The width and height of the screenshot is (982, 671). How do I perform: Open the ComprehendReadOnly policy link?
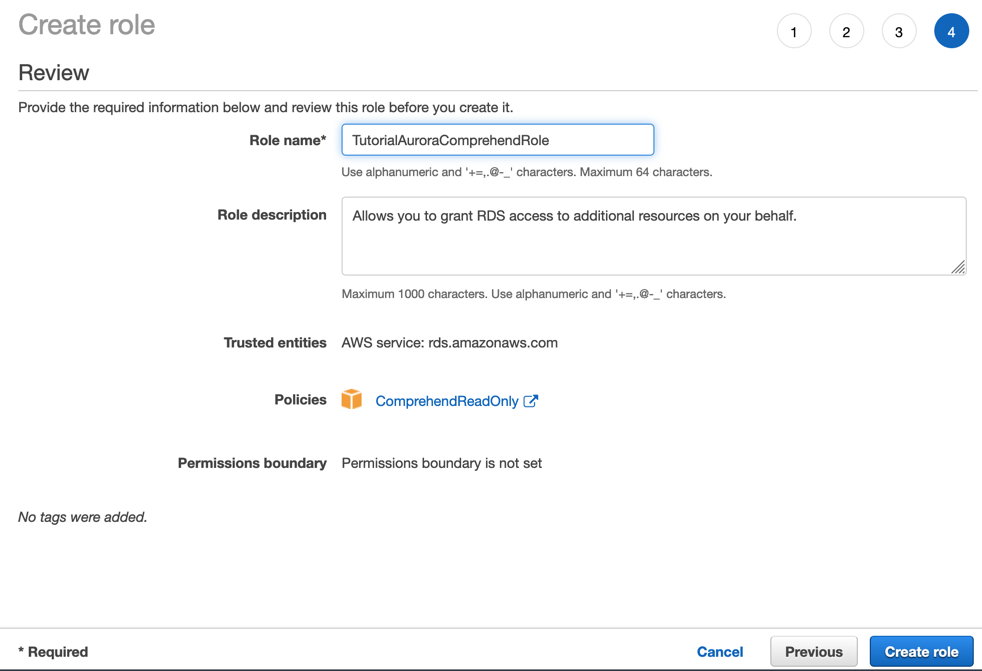(x=447, y=401)
